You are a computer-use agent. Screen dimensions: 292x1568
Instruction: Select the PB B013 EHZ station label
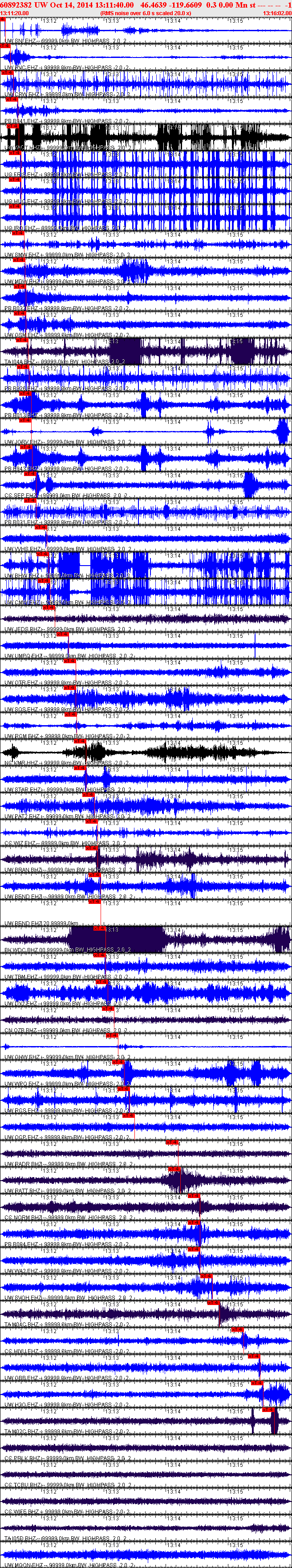tap(66, 416)
